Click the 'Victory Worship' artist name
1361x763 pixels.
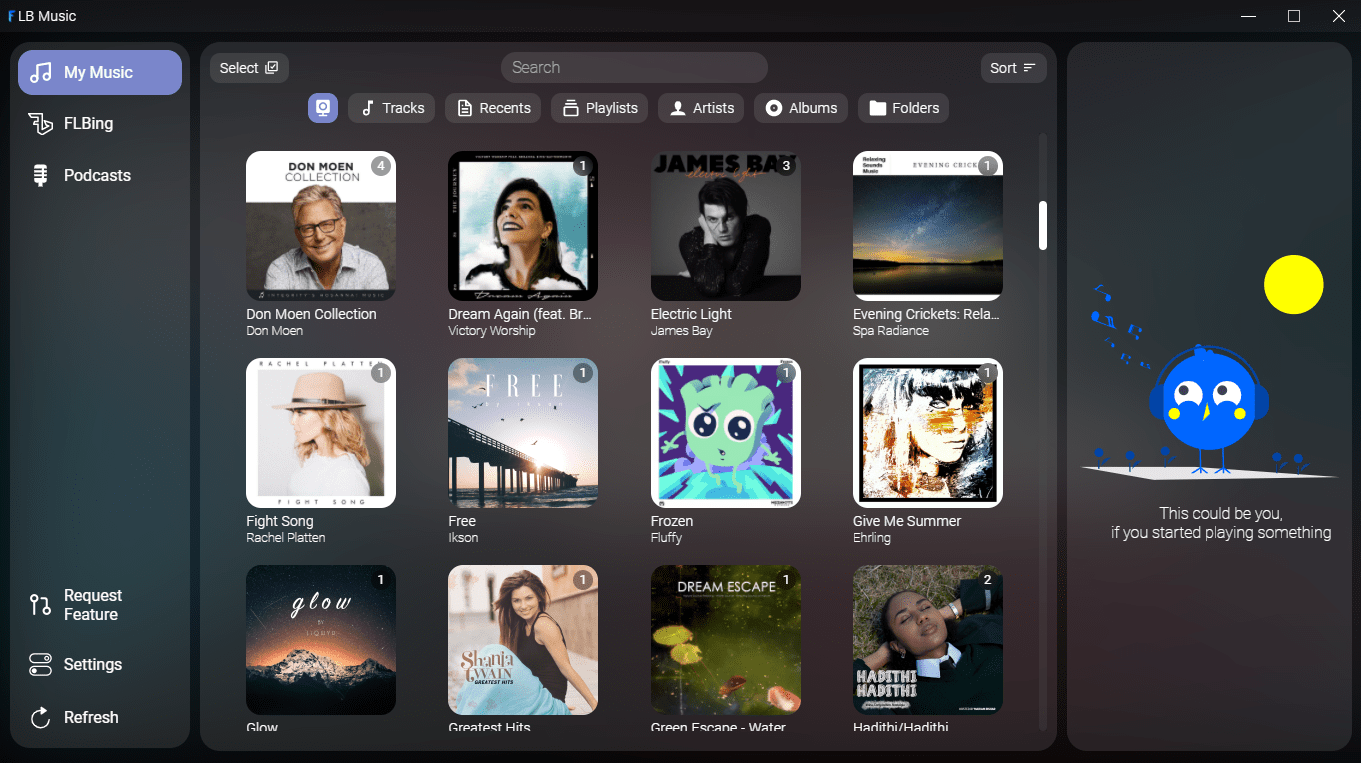point(492,331)
